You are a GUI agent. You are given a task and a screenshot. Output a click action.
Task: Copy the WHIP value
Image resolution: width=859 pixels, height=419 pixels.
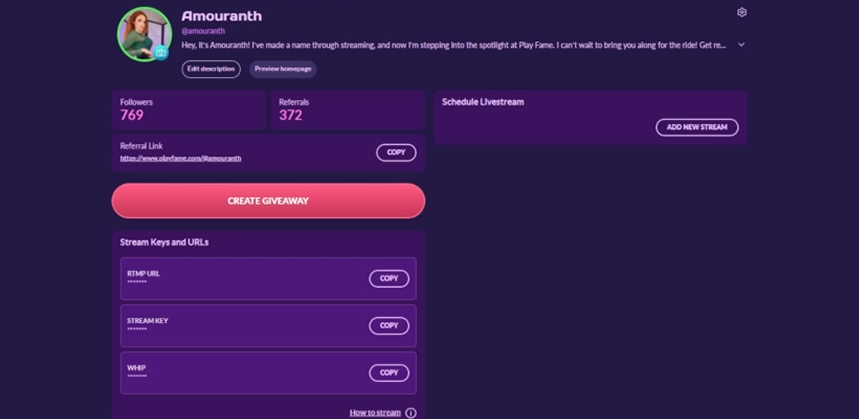click(389, 372)
